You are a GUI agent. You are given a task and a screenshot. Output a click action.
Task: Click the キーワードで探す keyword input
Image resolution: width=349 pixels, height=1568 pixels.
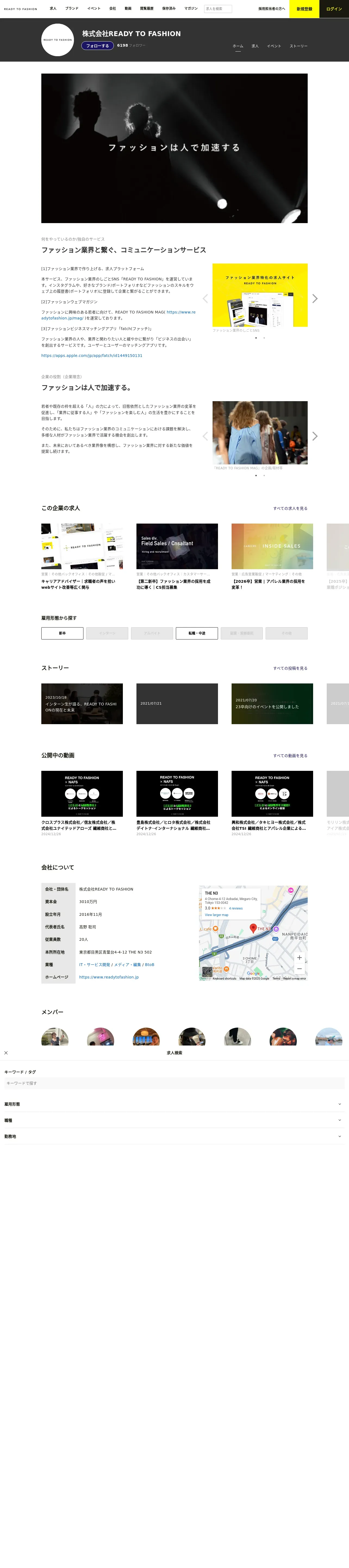(174, 1084)
